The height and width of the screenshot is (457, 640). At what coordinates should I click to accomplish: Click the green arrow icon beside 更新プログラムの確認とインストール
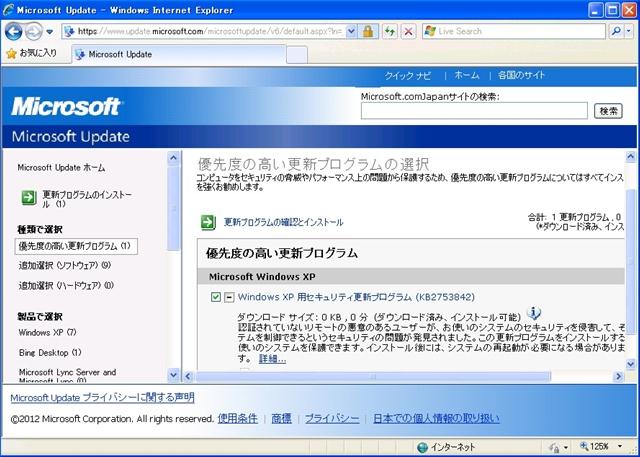208,222
